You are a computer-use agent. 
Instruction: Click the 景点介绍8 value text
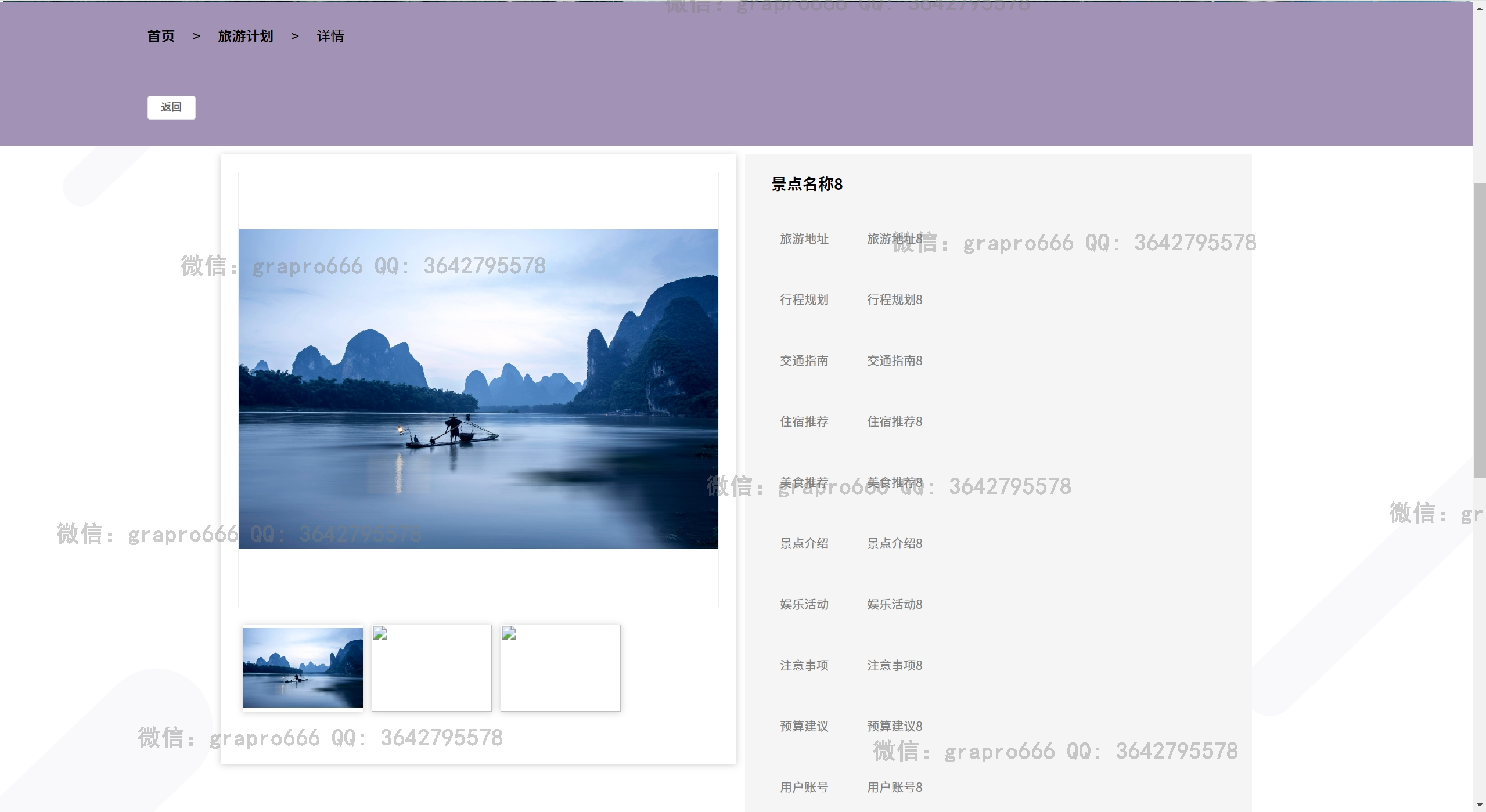click(x=894, y=543)
